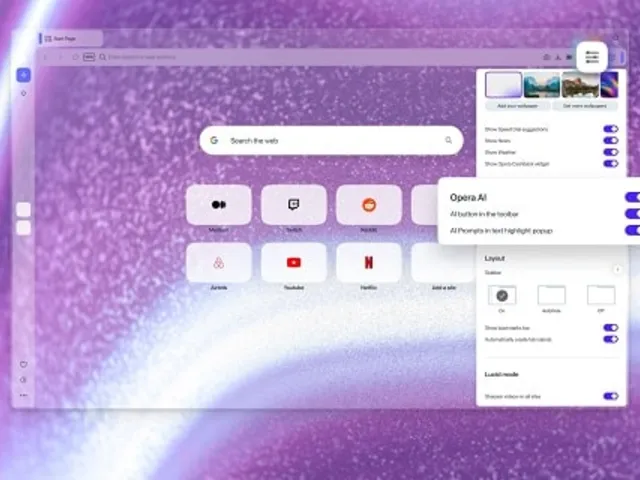Click the Easy Setup icon in toolbar

coord(592,56)
